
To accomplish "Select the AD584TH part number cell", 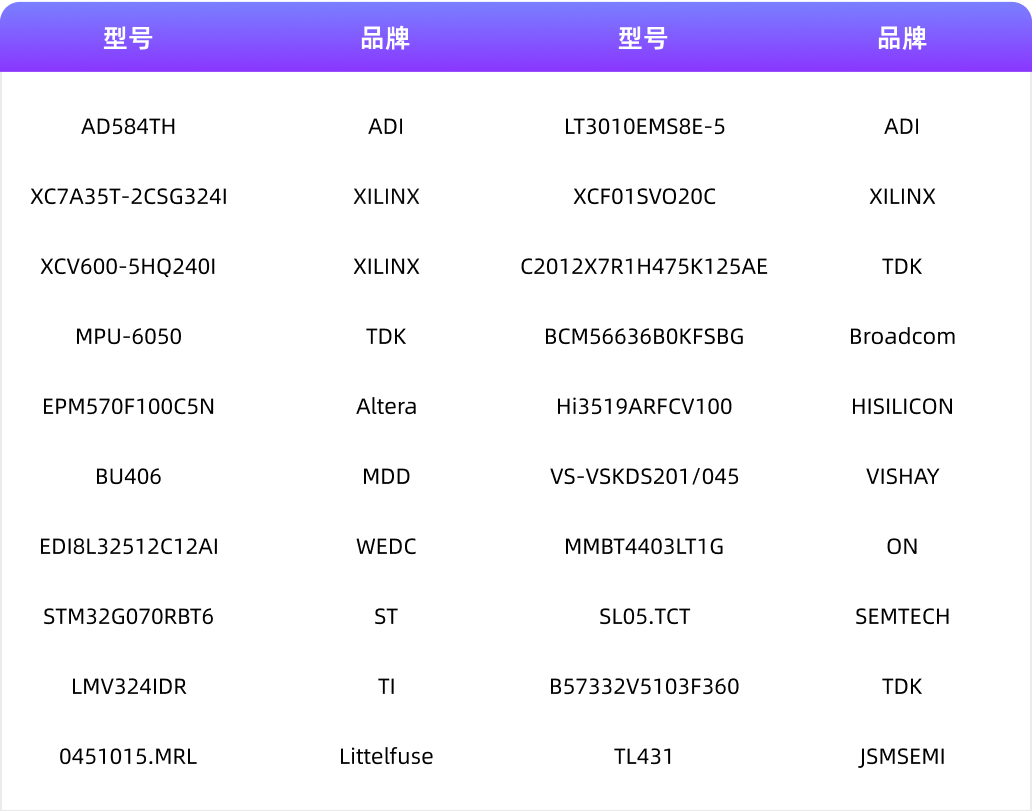I will [126, 126].
